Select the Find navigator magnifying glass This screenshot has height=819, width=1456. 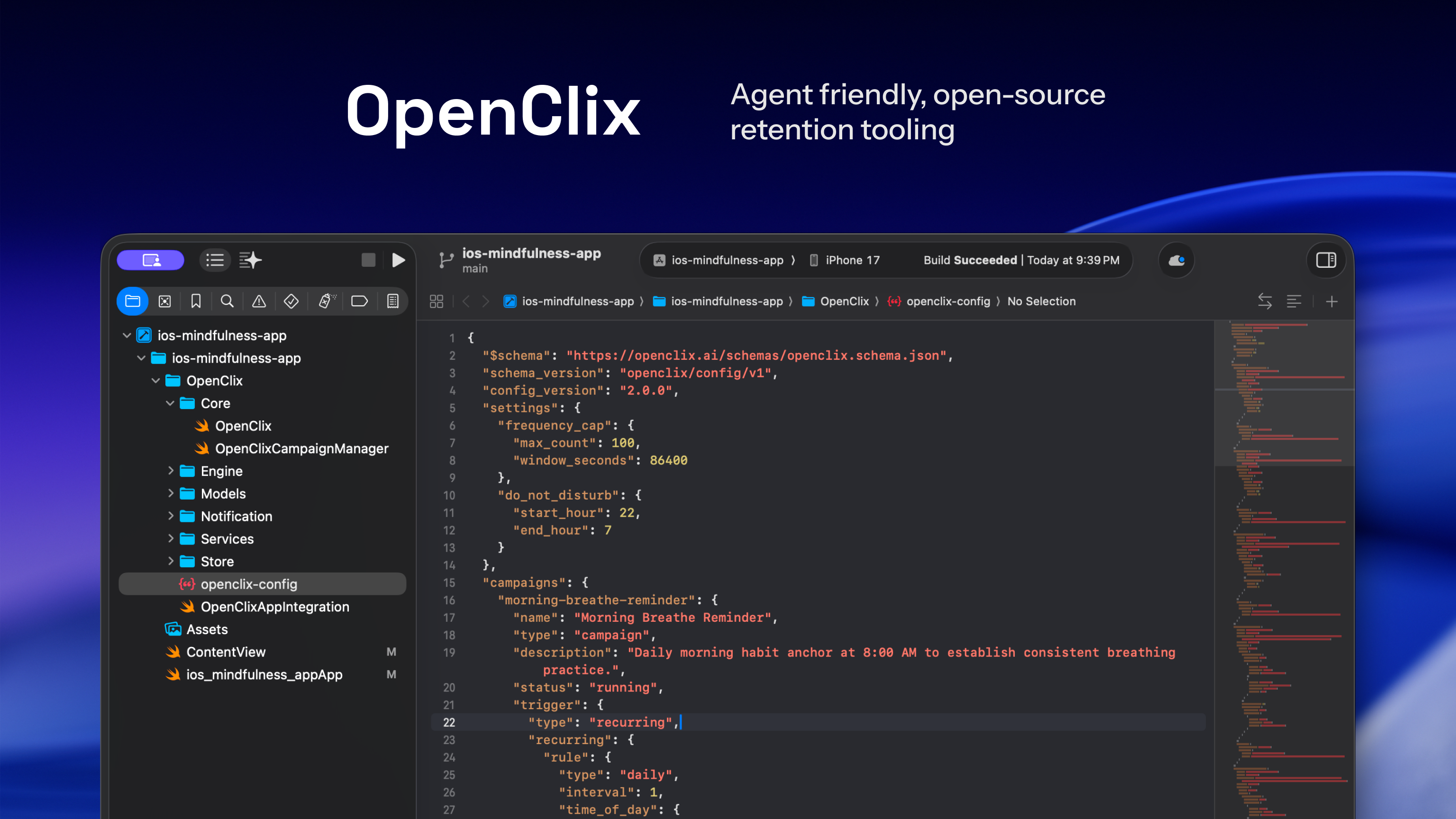(227, 300)
